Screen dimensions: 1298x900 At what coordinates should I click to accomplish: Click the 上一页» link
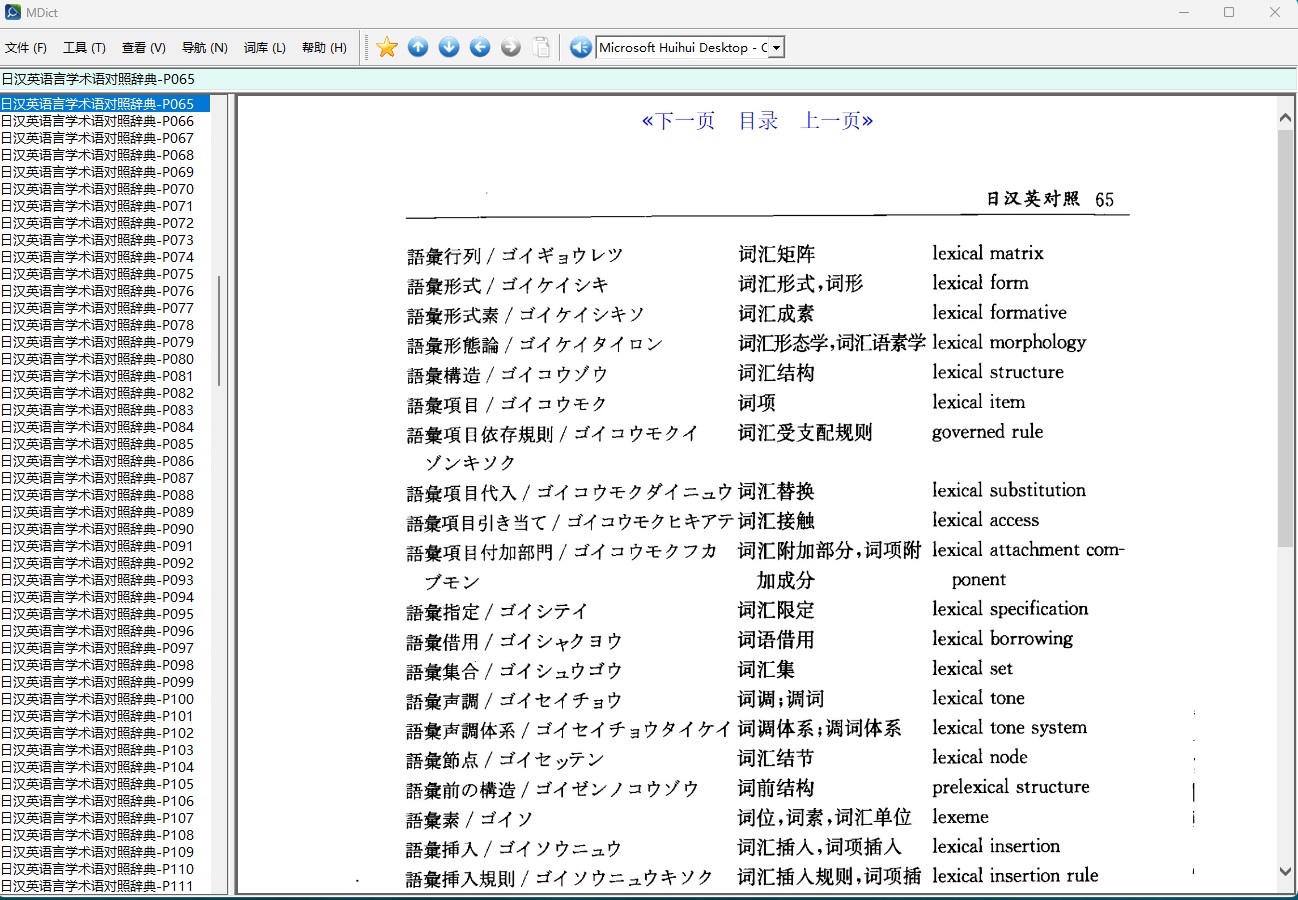pos(837,121)
